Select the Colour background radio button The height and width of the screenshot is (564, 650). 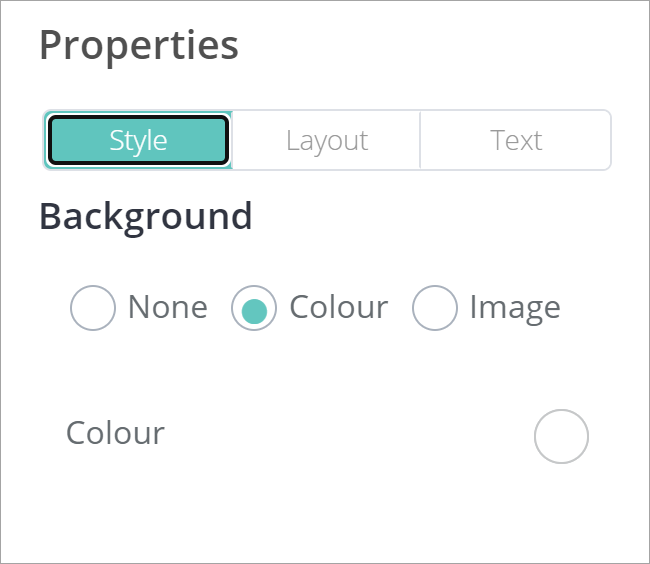tap(254, 308)
